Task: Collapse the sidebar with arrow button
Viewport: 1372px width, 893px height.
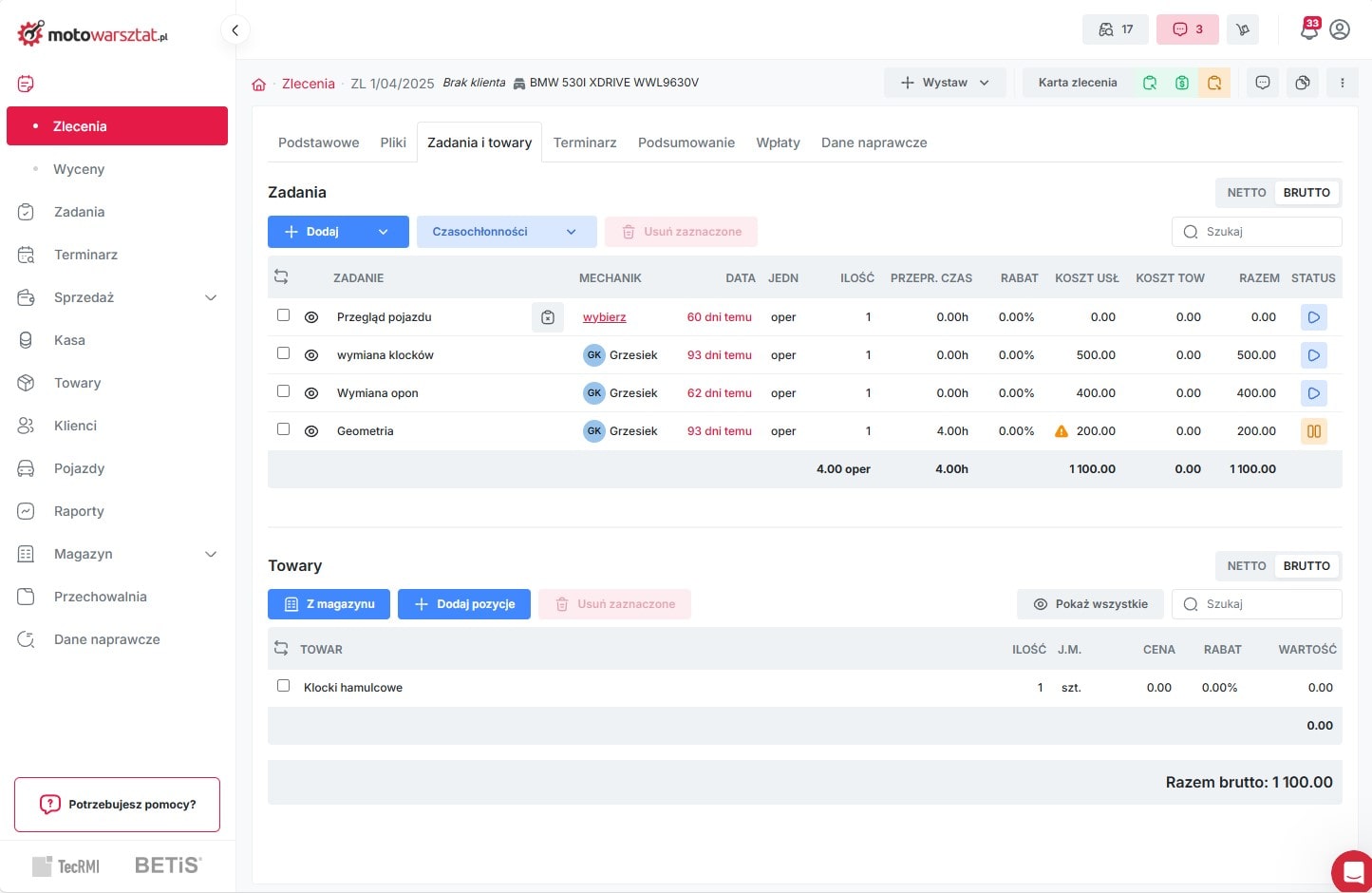Action: tap(235, 30)
